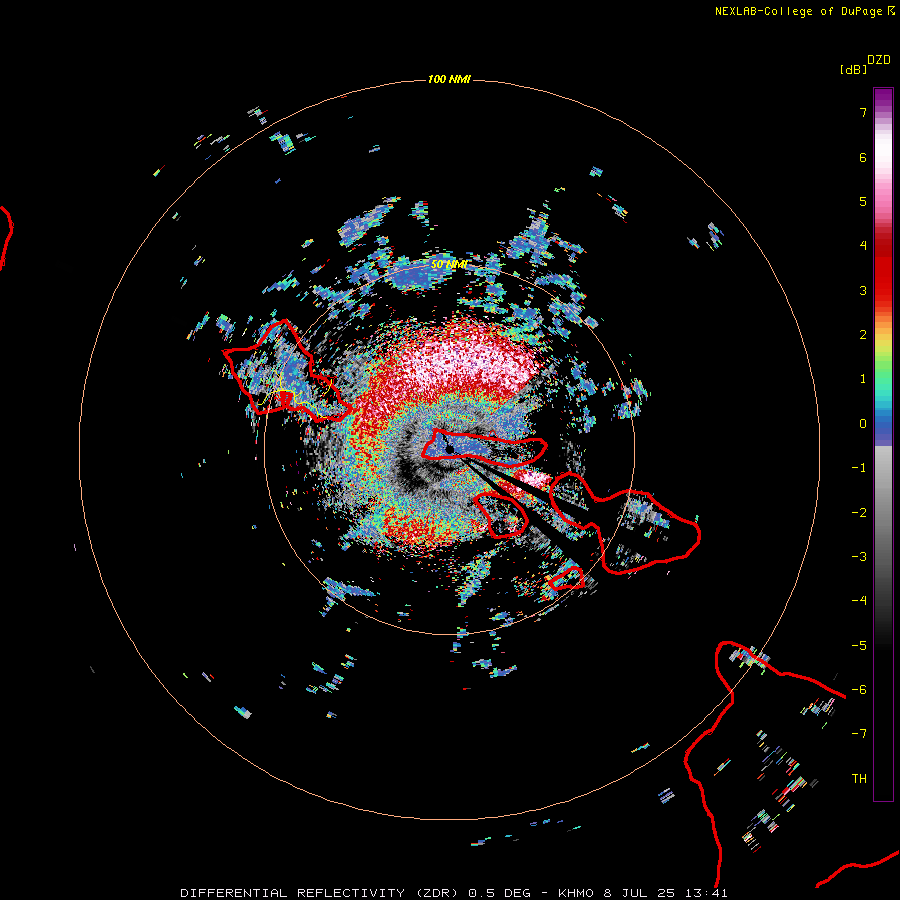Click the 5 value on color scale

click(863, 201)
